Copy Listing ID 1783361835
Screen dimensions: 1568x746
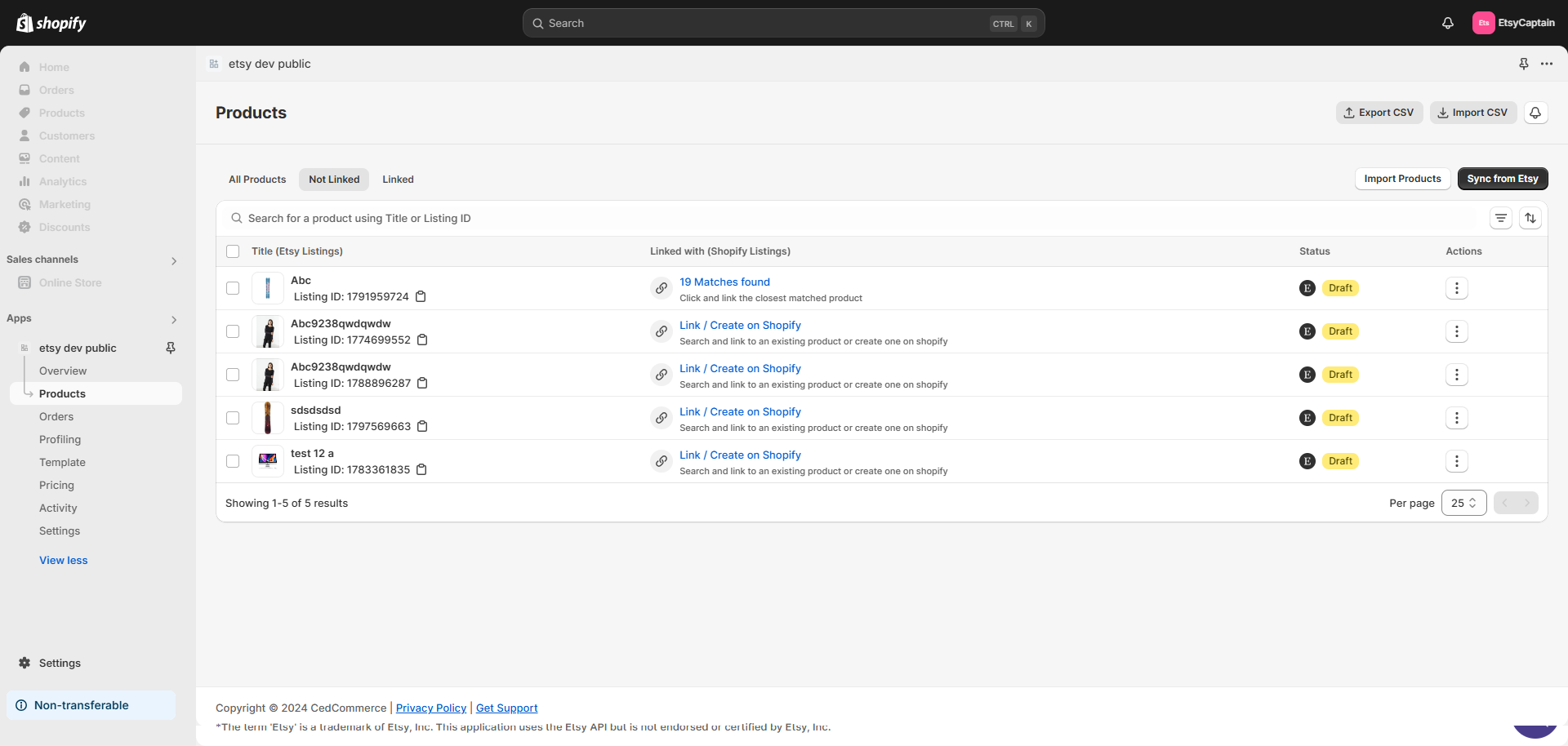coord(421,469)
